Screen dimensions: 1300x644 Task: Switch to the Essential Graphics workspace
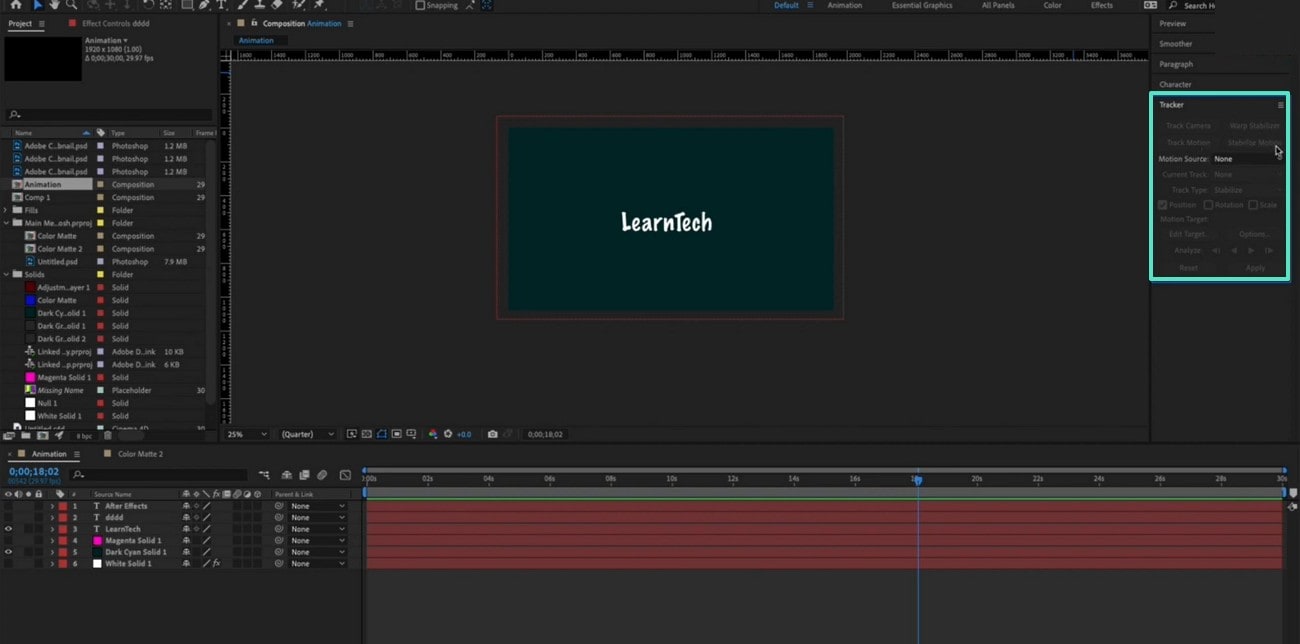tap(921, 5)
